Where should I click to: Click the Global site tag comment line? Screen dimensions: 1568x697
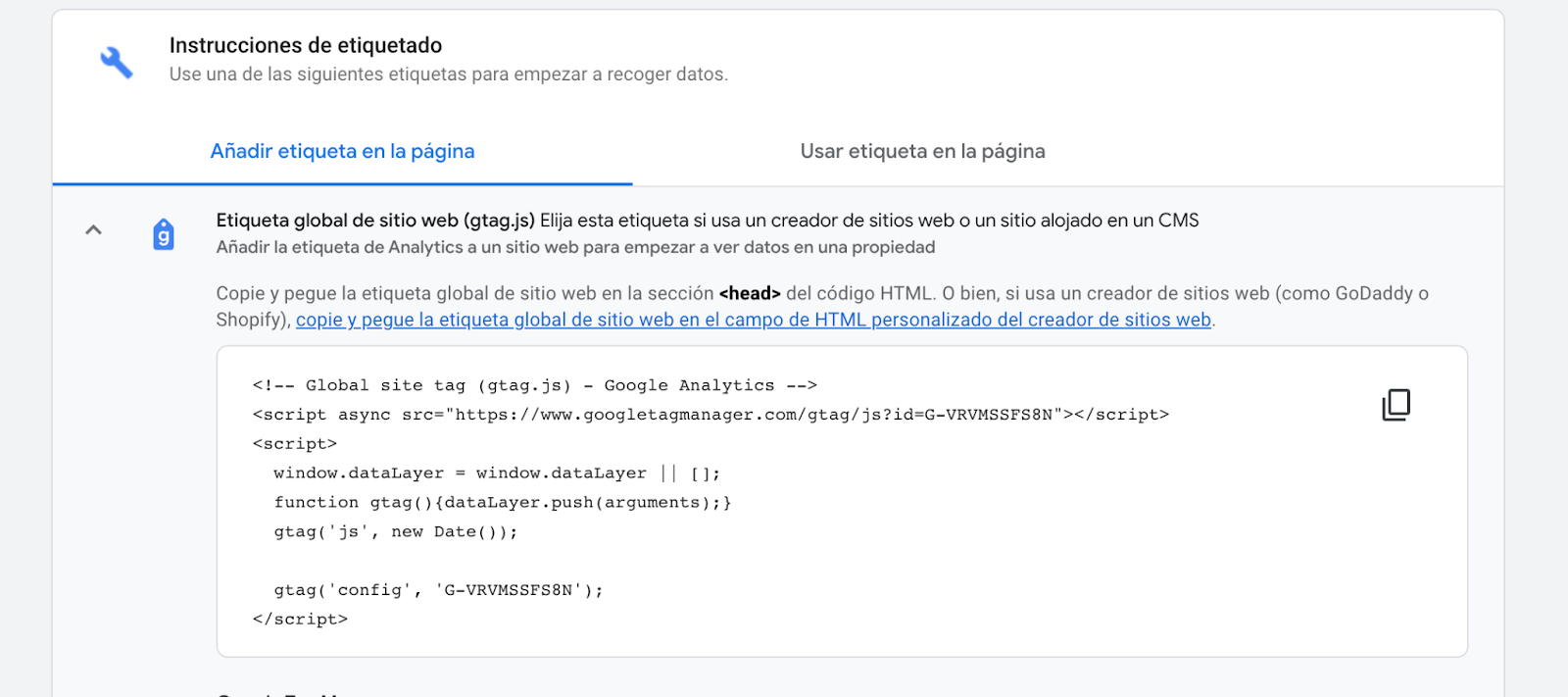pyautogui.click(x=534, y=385)
